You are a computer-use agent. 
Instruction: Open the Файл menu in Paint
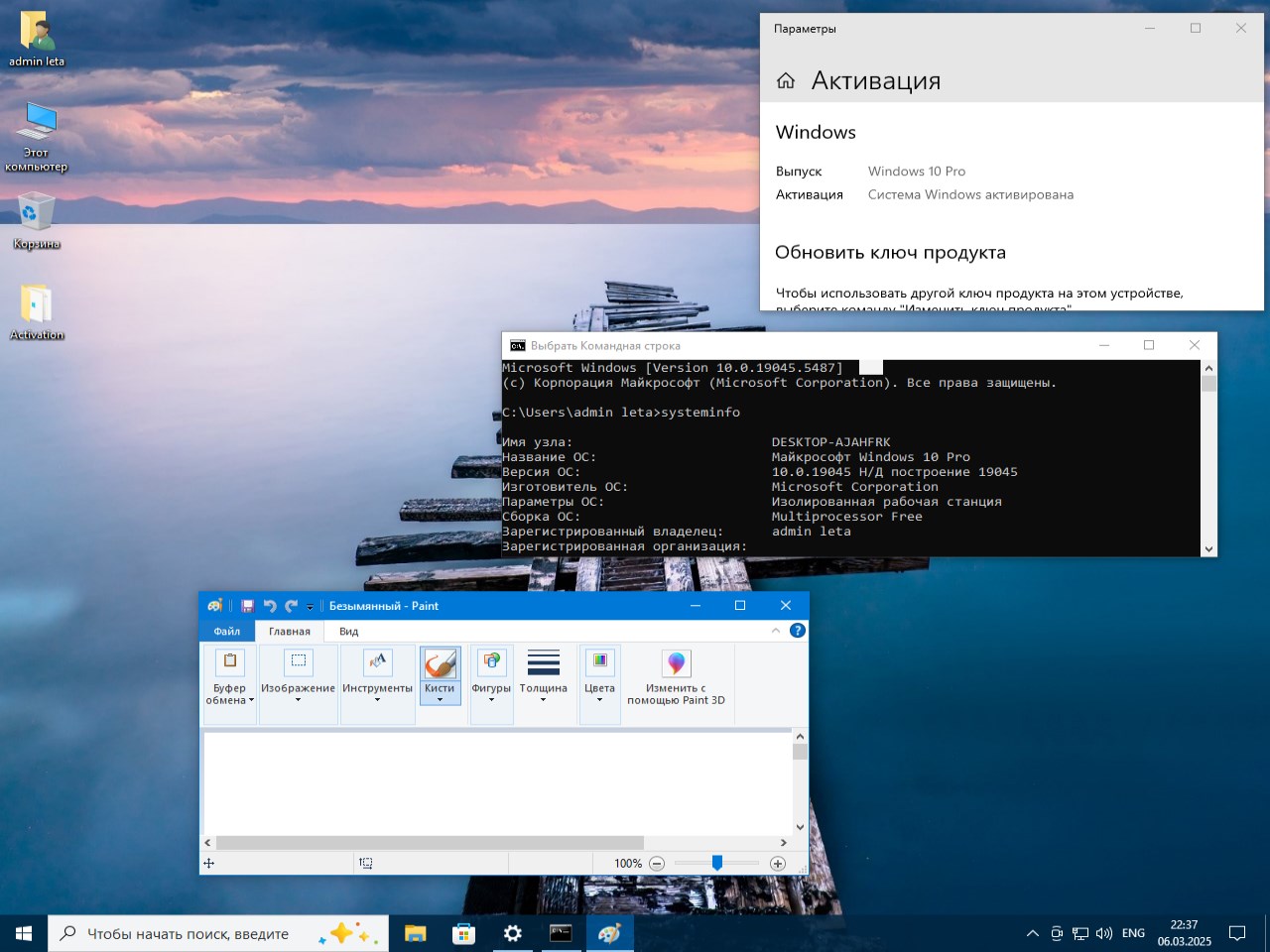pyautogui.click(x=227, y=631)
